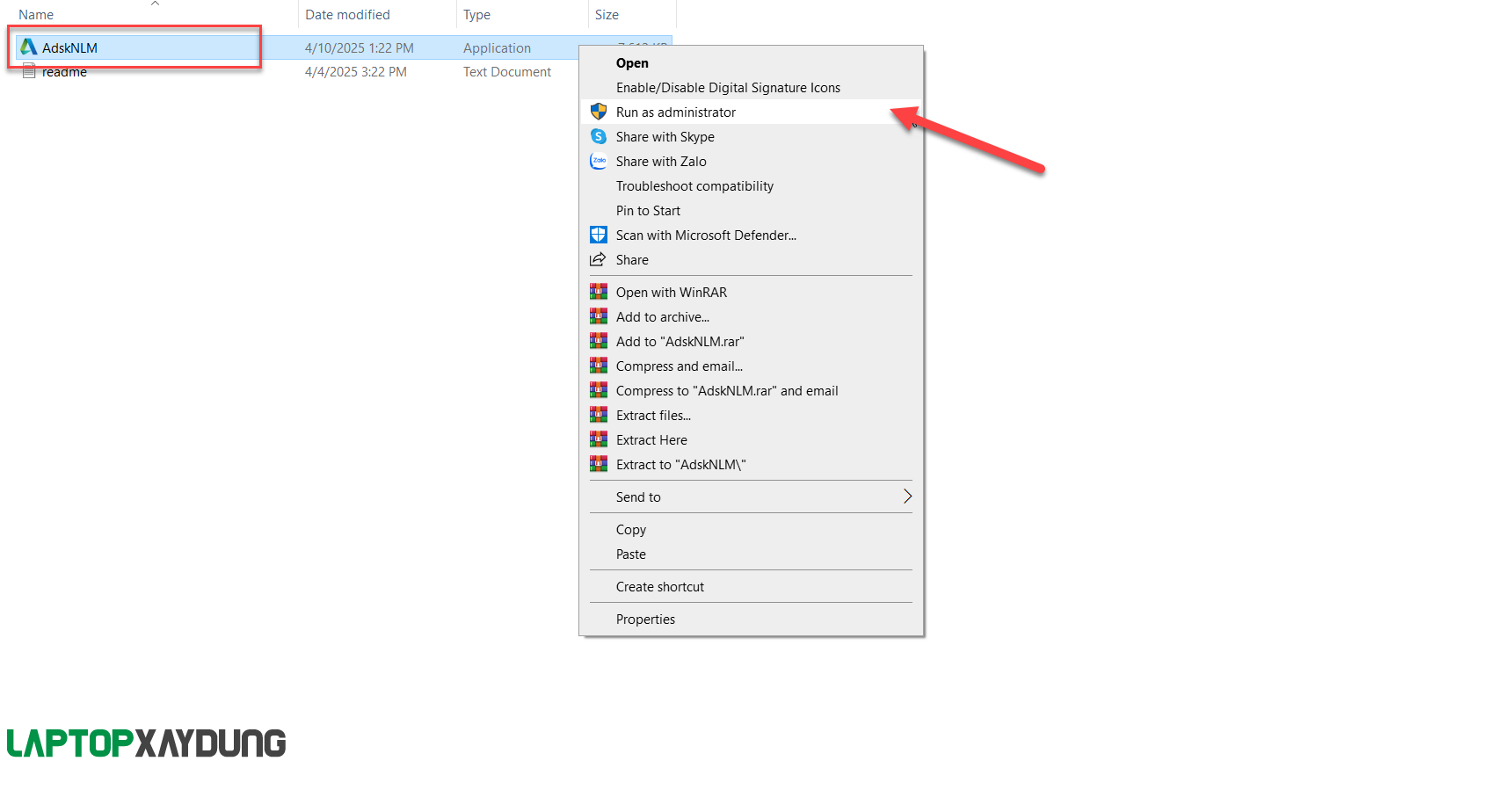This screenshot has height=790, width=1512.
Task: Click WinRAR icon beside Compress and email
Action: click(599, 366)
